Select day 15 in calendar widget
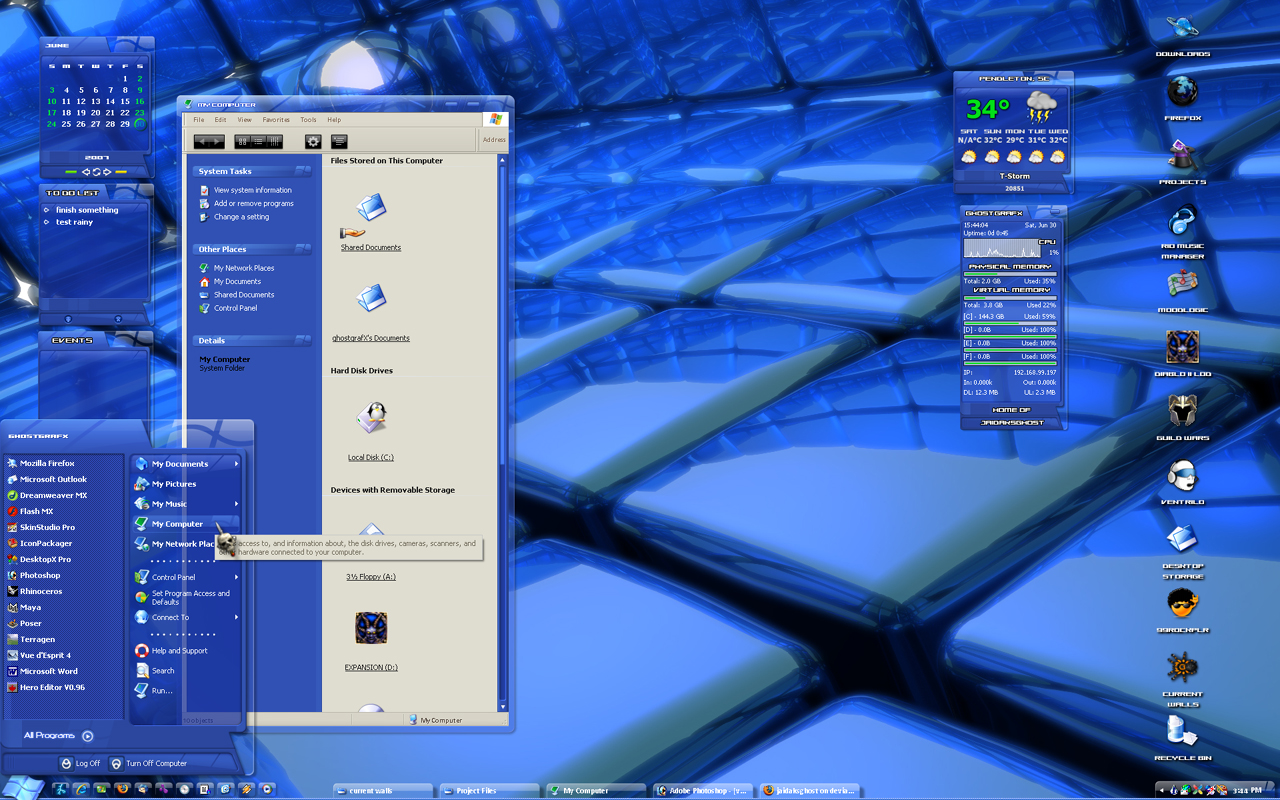The height and width of the screenshot is (800, 1280). click(x=125, y=101)
